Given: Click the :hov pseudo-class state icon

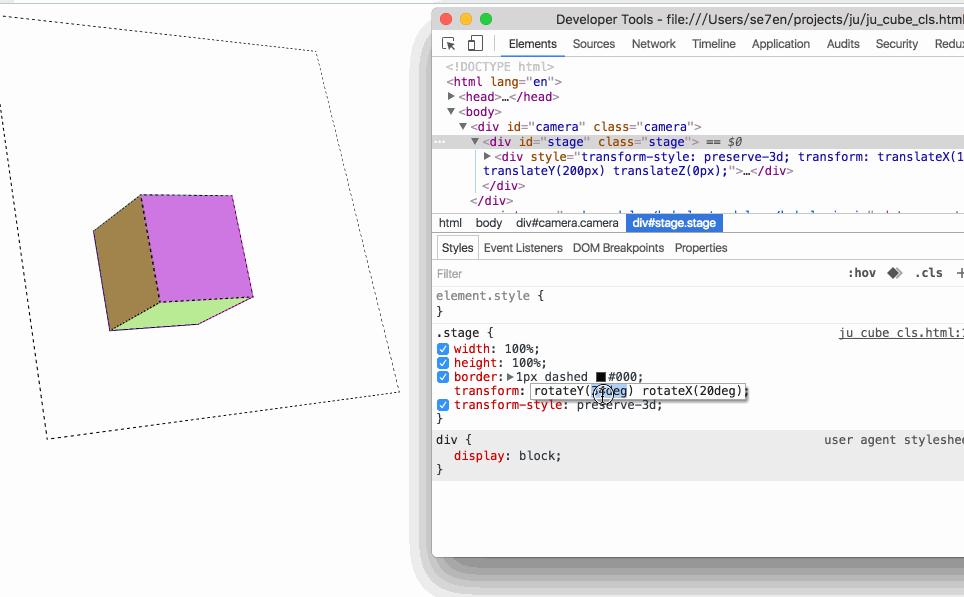Looking at the screenshot, I should (x=863, y=272).
